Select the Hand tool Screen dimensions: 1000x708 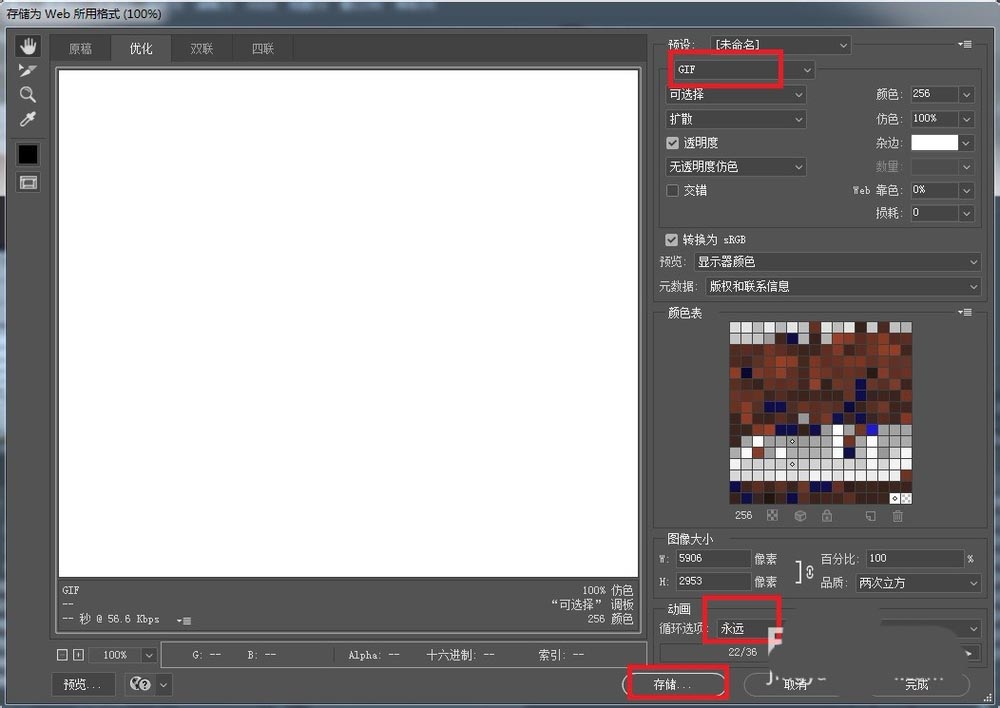coord(28,46)
